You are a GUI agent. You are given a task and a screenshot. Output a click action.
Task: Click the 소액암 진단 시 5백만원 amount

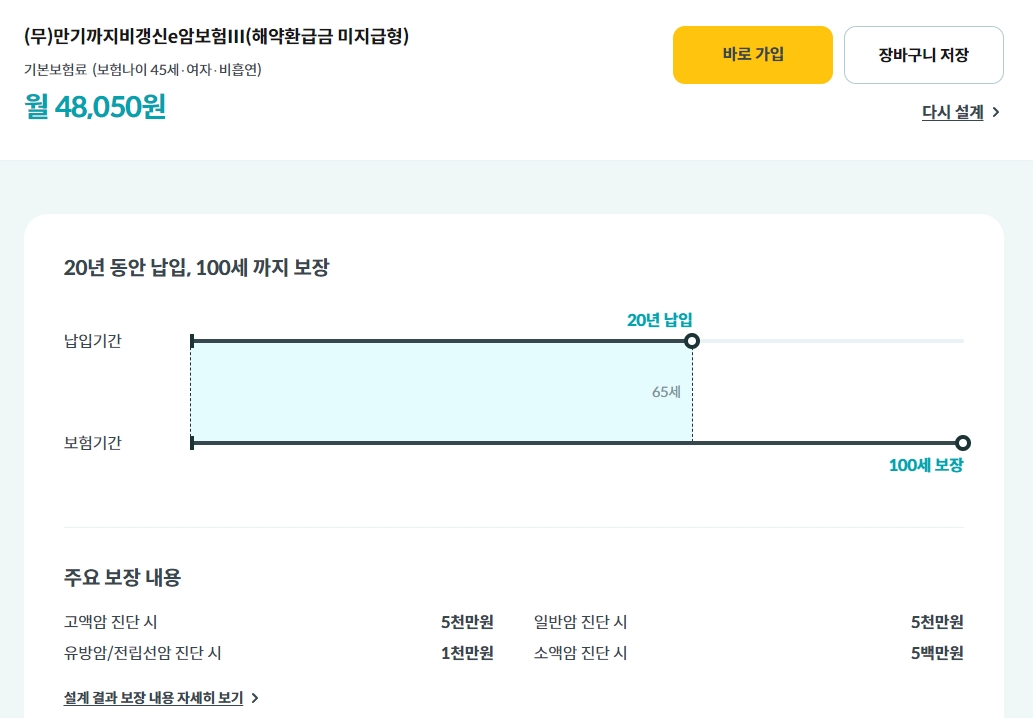click(937, 653)
